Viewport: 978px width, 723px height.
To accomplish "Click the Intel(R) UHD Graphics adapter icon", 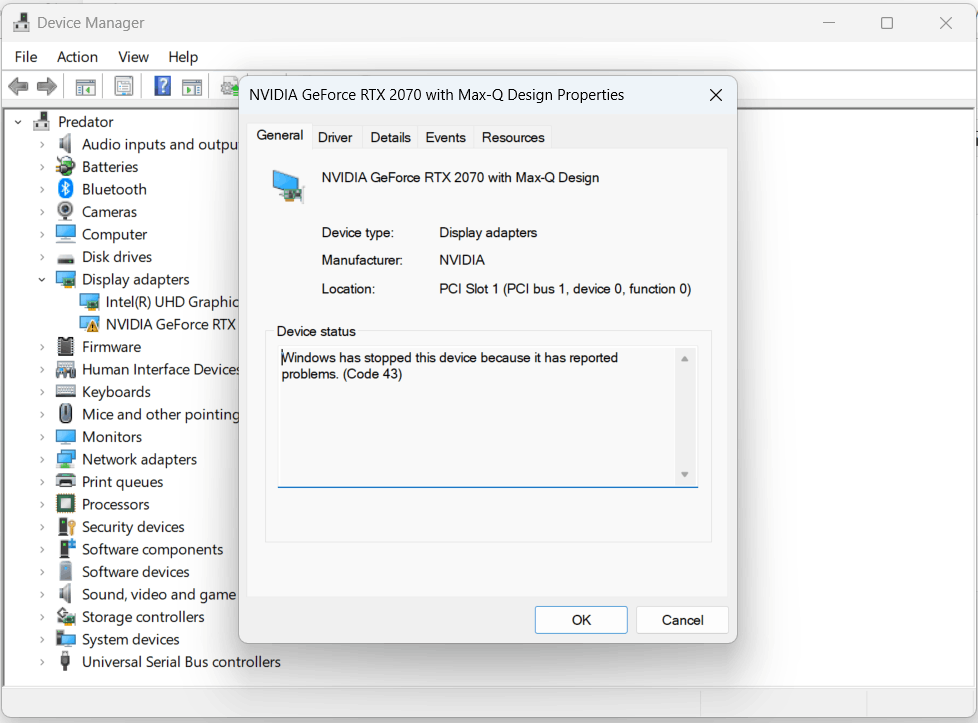I will 90,301.
